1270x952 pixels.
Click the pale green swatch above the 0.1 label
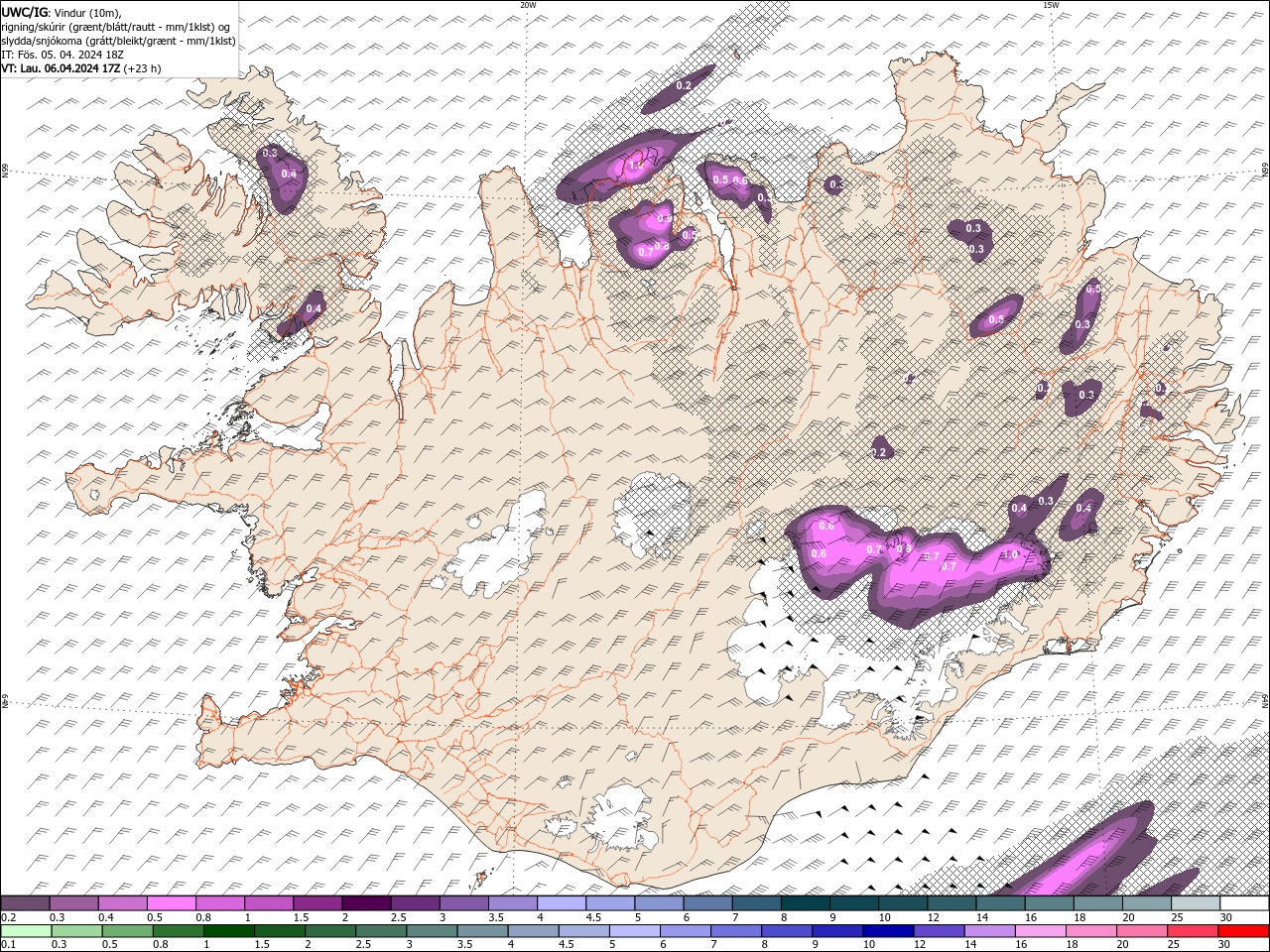coord(25,931)
